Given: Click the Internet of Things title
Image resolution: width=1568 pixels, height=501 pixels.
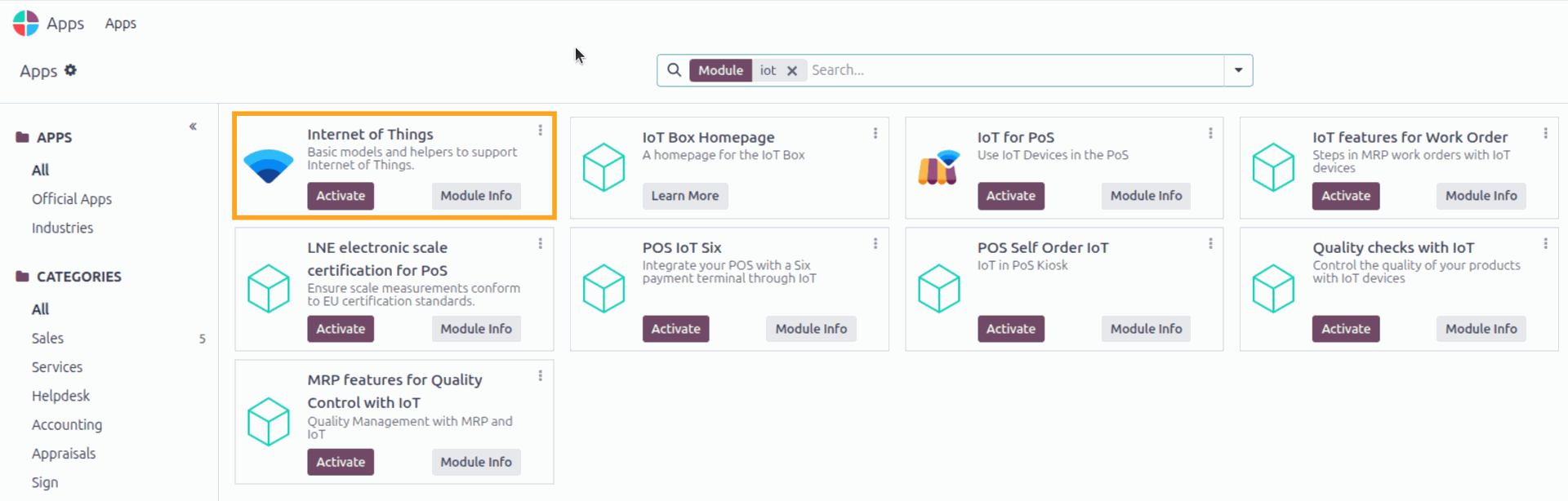Looking at the screenshot, I should pyautogui.click(x=370, y=135).
